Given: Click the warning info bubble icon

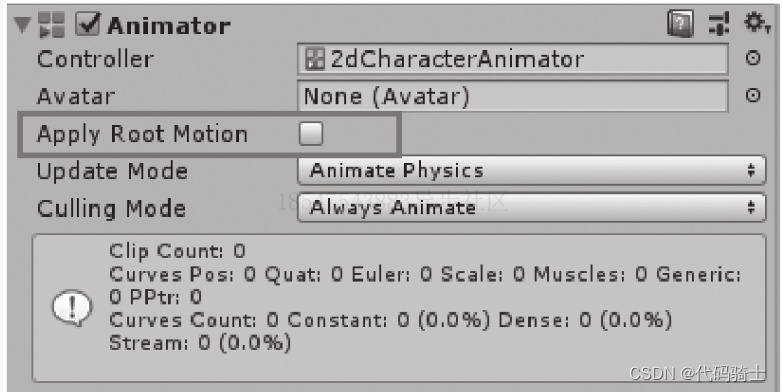Looking at the screenshot, I should click(72, 308).
